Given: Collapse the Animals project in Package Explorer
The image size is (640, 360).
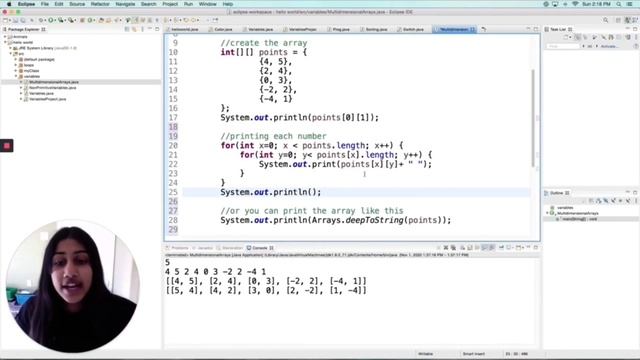Looking at the screenshot, I should 5,37.
